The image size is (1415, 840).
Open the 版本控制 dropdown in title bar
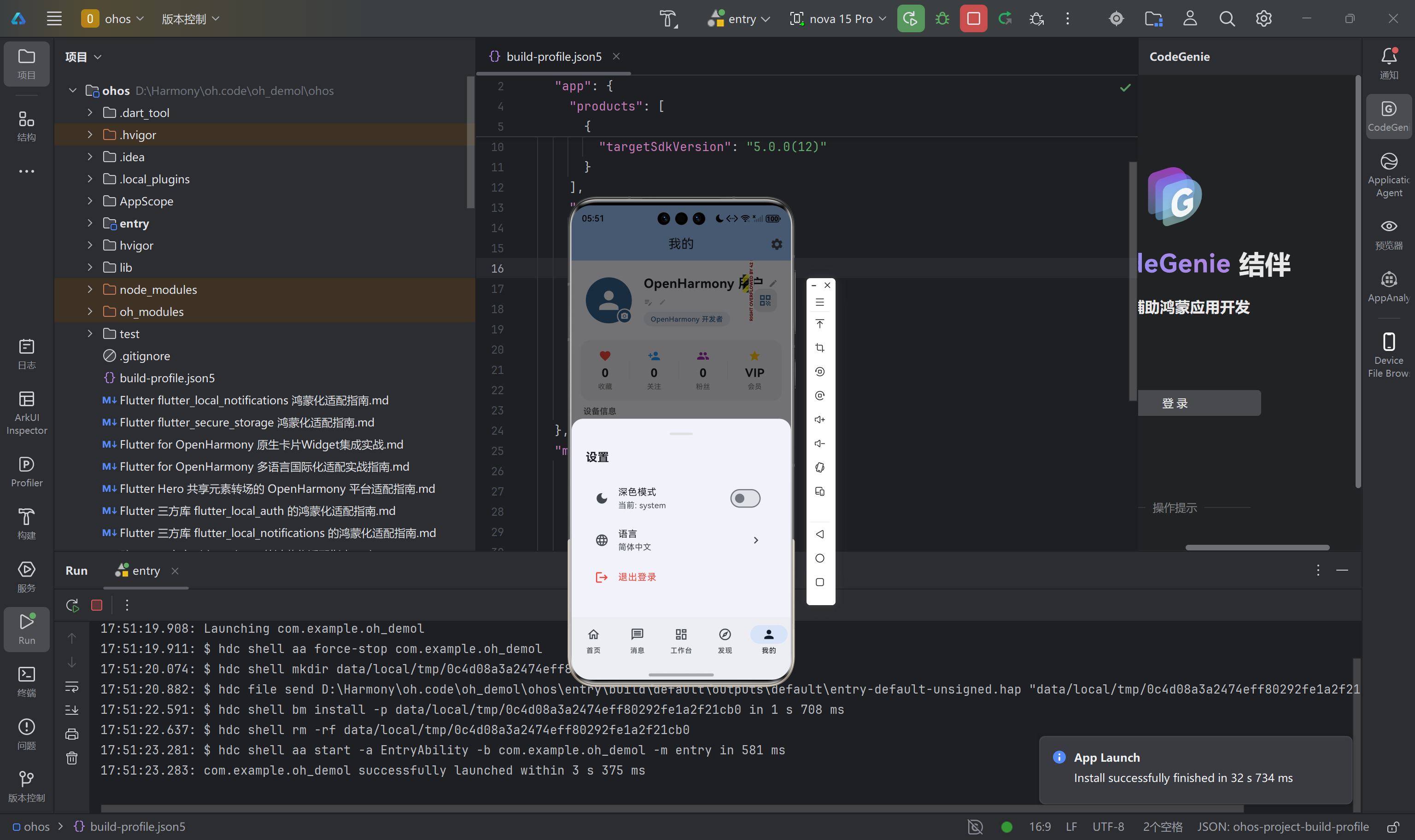coord(190,19)
